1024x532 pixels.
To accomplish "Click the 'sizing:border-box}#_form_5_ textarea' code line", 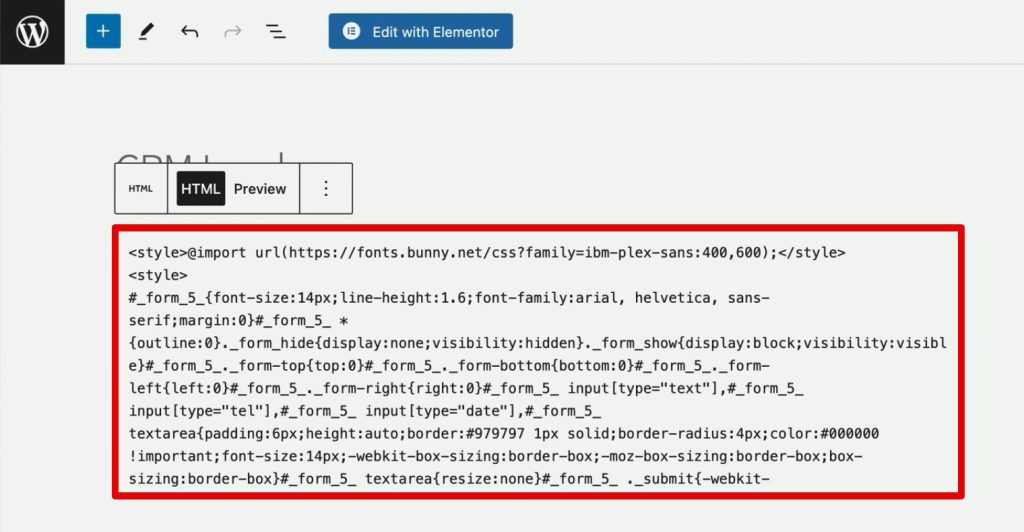I will (x=449, y=479).
